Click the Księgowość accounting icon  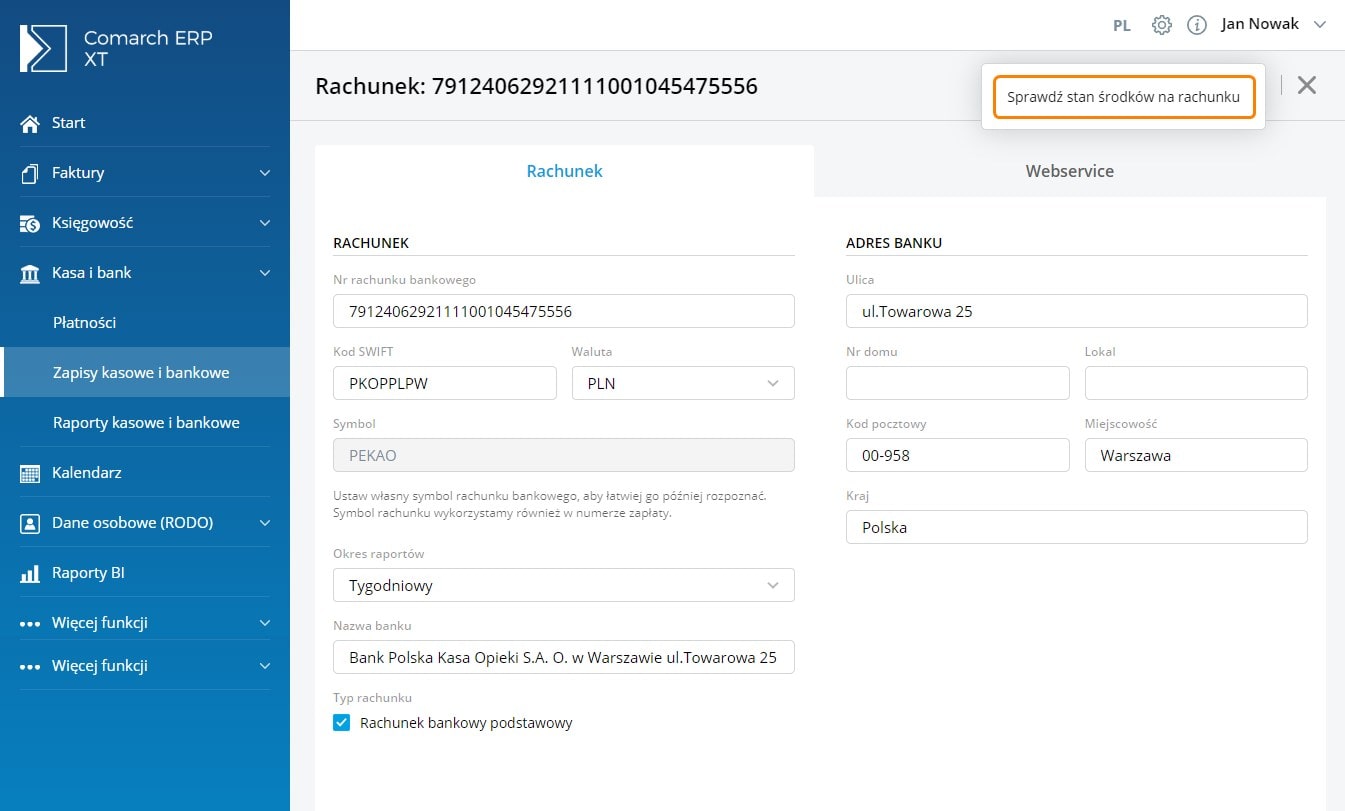click(30, 223)
